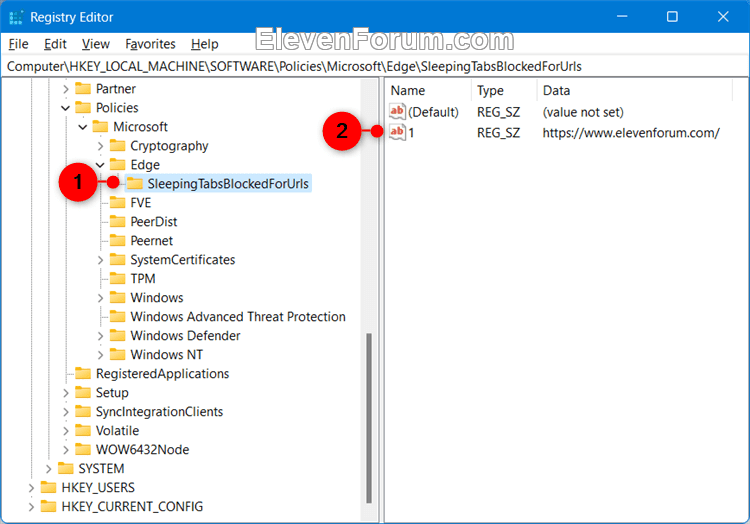Expand the Windows Defender key
The image size is (750, 524).
point(100,336)
